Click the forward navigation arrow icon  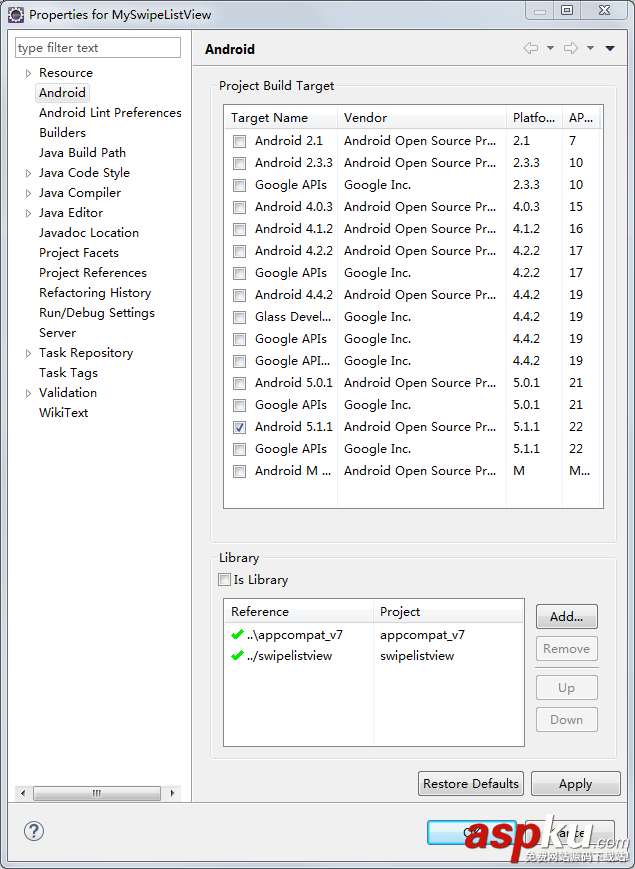[x=571, y=48]
